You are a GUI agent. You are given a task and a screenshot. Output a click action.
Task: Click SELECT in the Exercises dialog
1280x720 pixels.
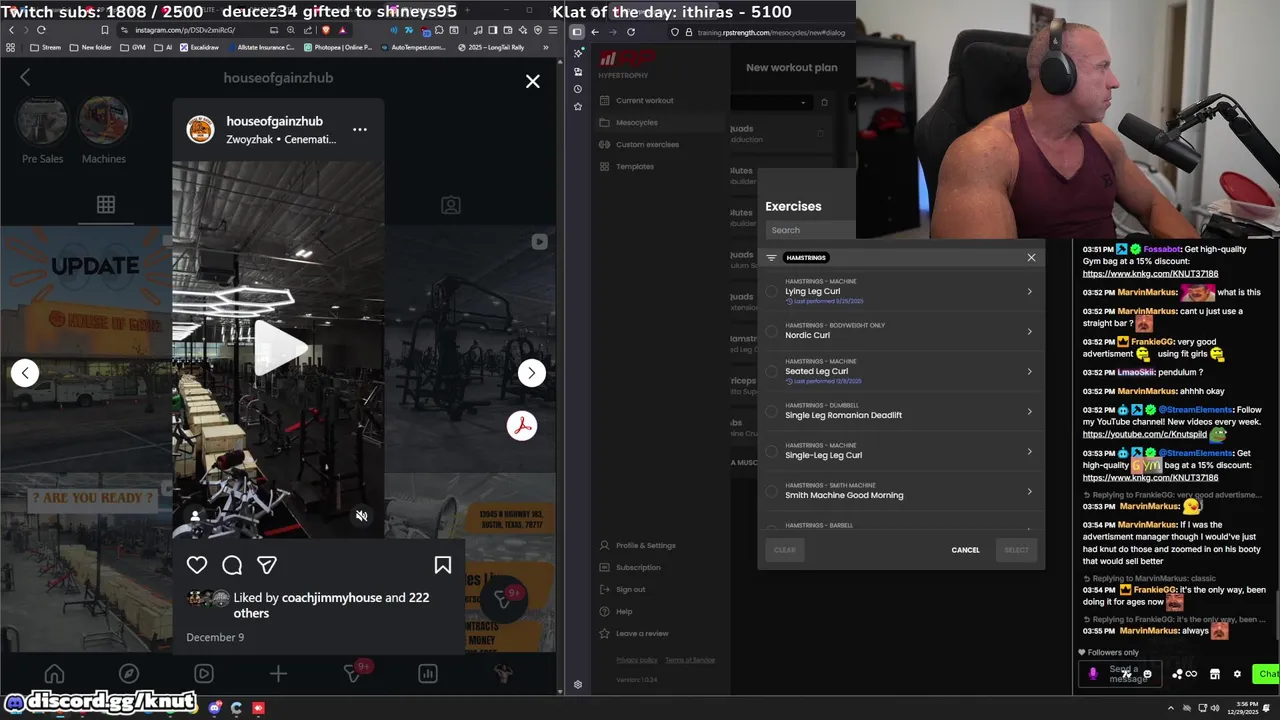tap(1016, 550)
